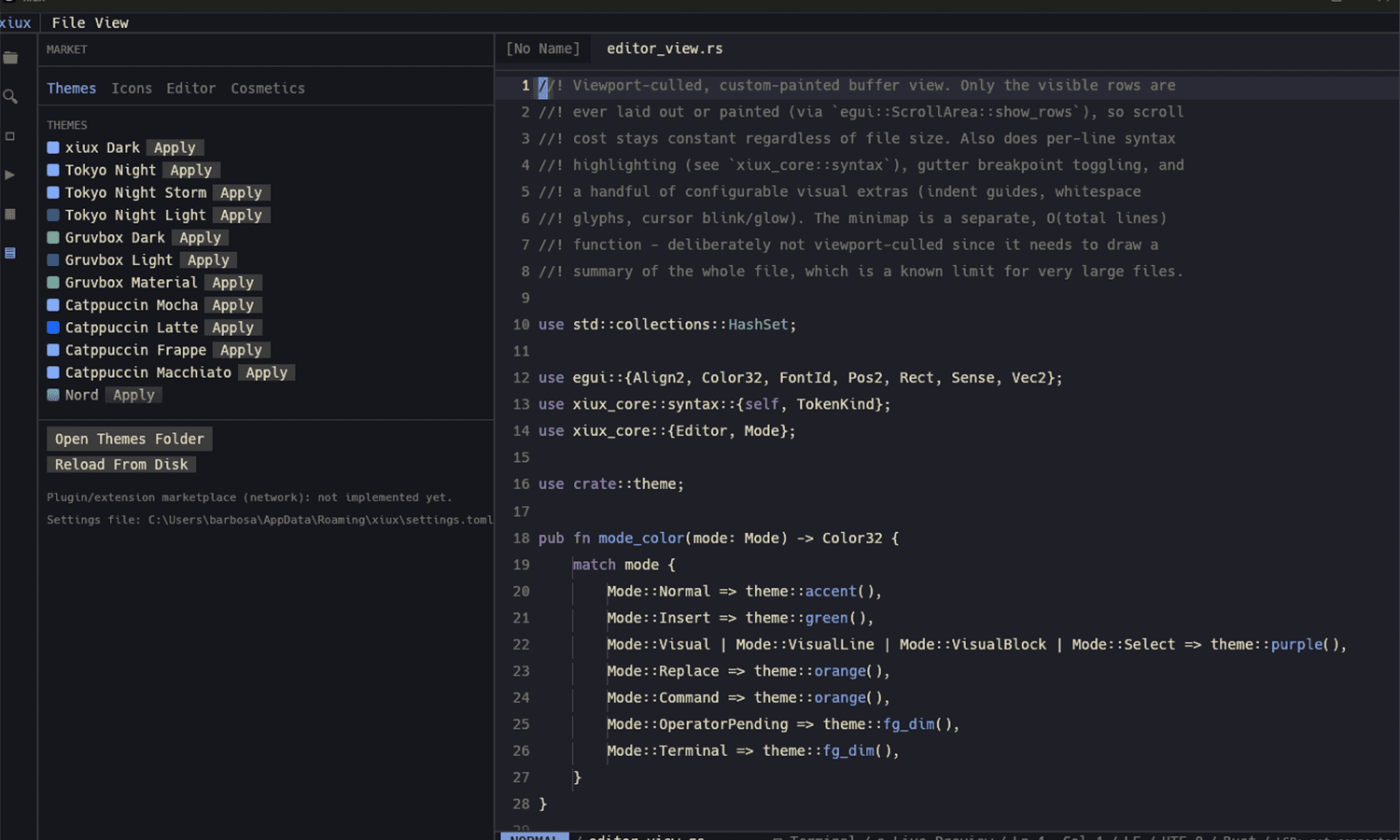Click the Catppuccin Macchiato theme name

tap(148, 371)
